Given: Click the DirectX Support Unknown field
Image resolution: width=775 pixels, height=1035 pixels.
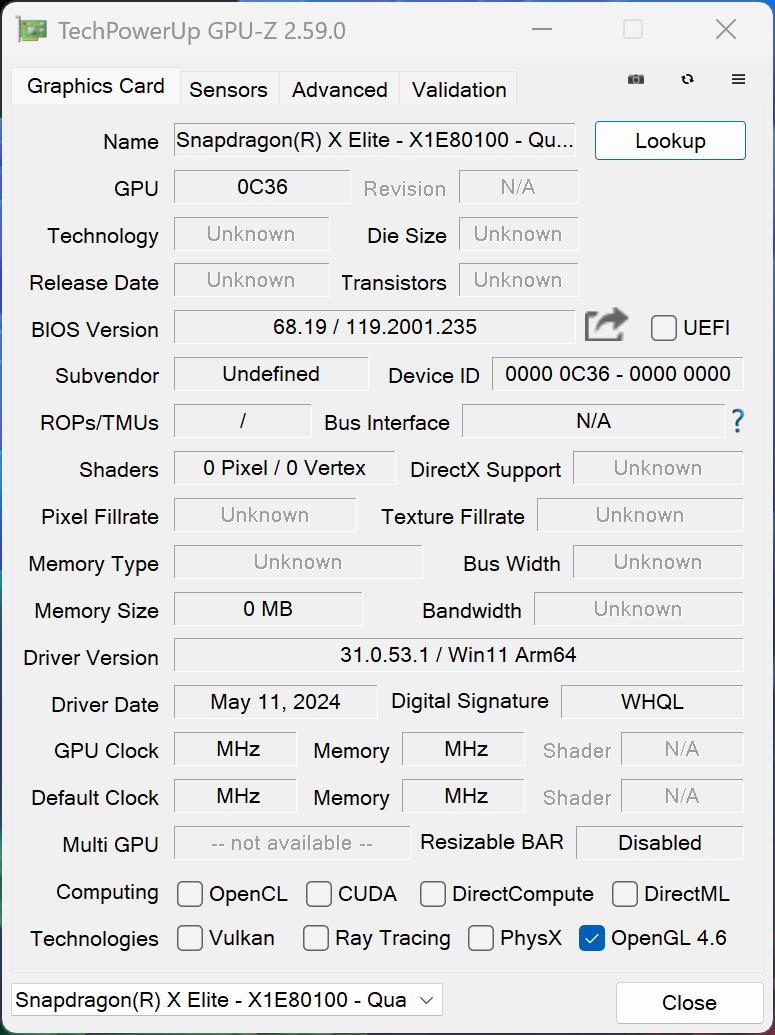Looking at the screenshot, I should [657, 468].
